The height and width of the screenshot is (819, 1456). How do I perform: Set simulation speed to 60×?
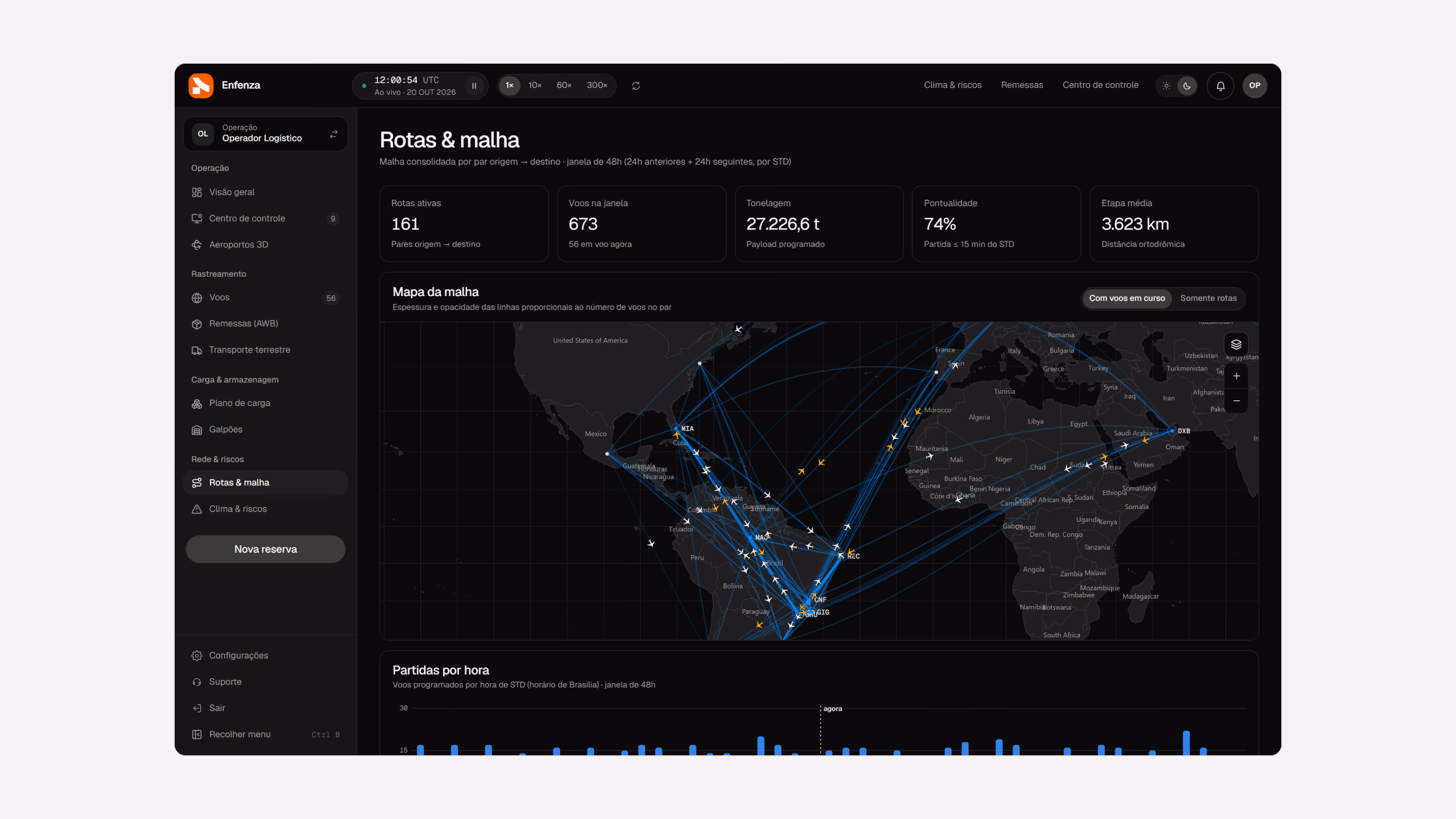click(564, 86)
